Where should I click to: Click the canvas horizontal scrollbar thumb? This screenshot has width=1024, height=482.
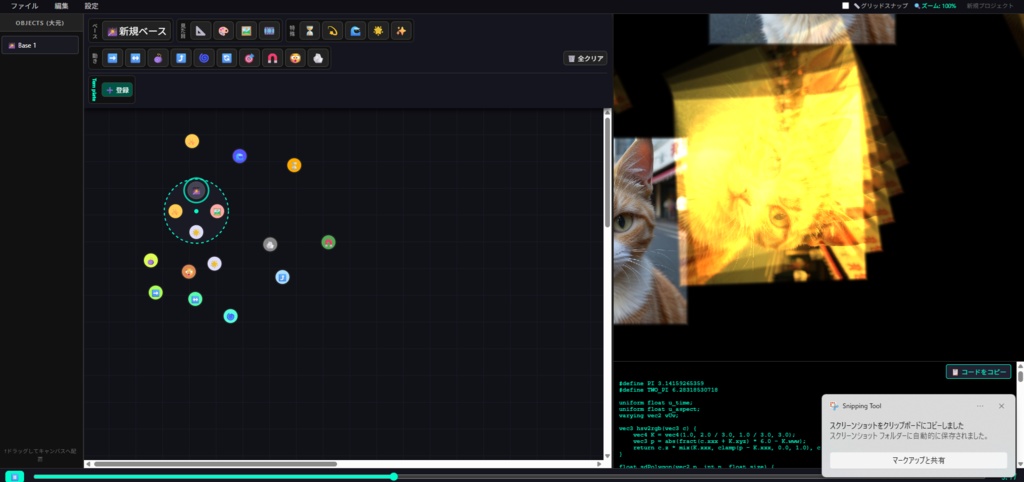point(215,464)
